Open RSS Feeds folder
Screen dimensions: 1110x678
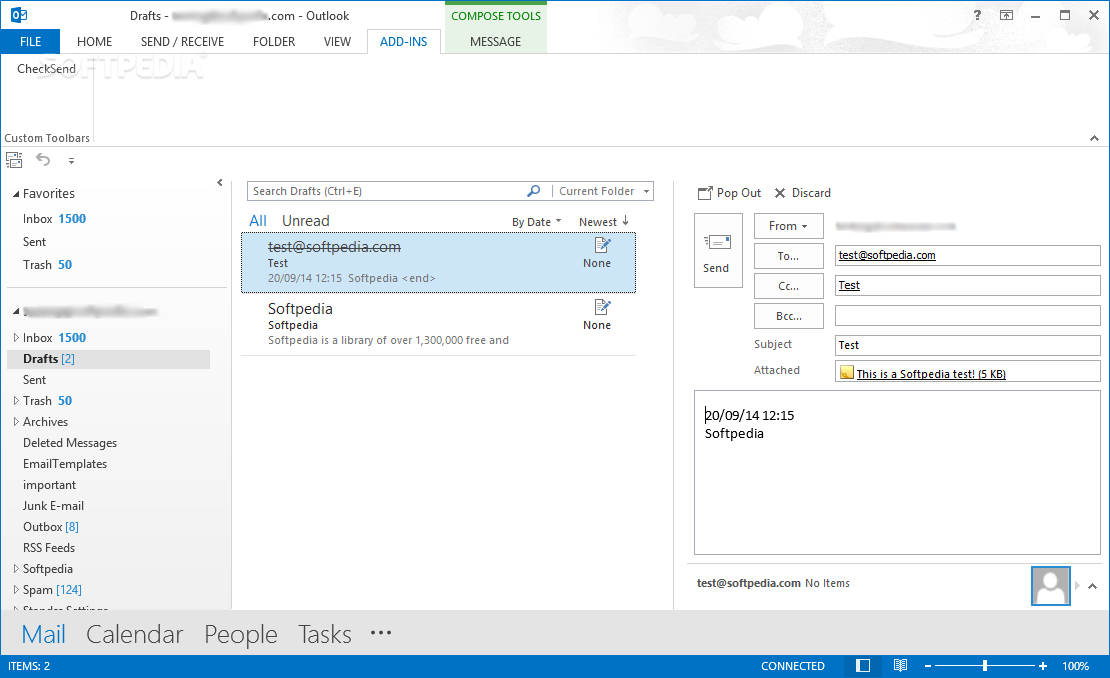point(49,548)
